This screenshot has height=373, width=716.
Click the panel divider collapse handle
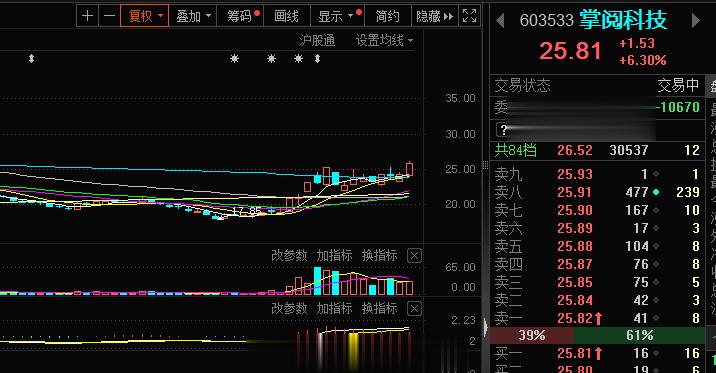(485, 165)
